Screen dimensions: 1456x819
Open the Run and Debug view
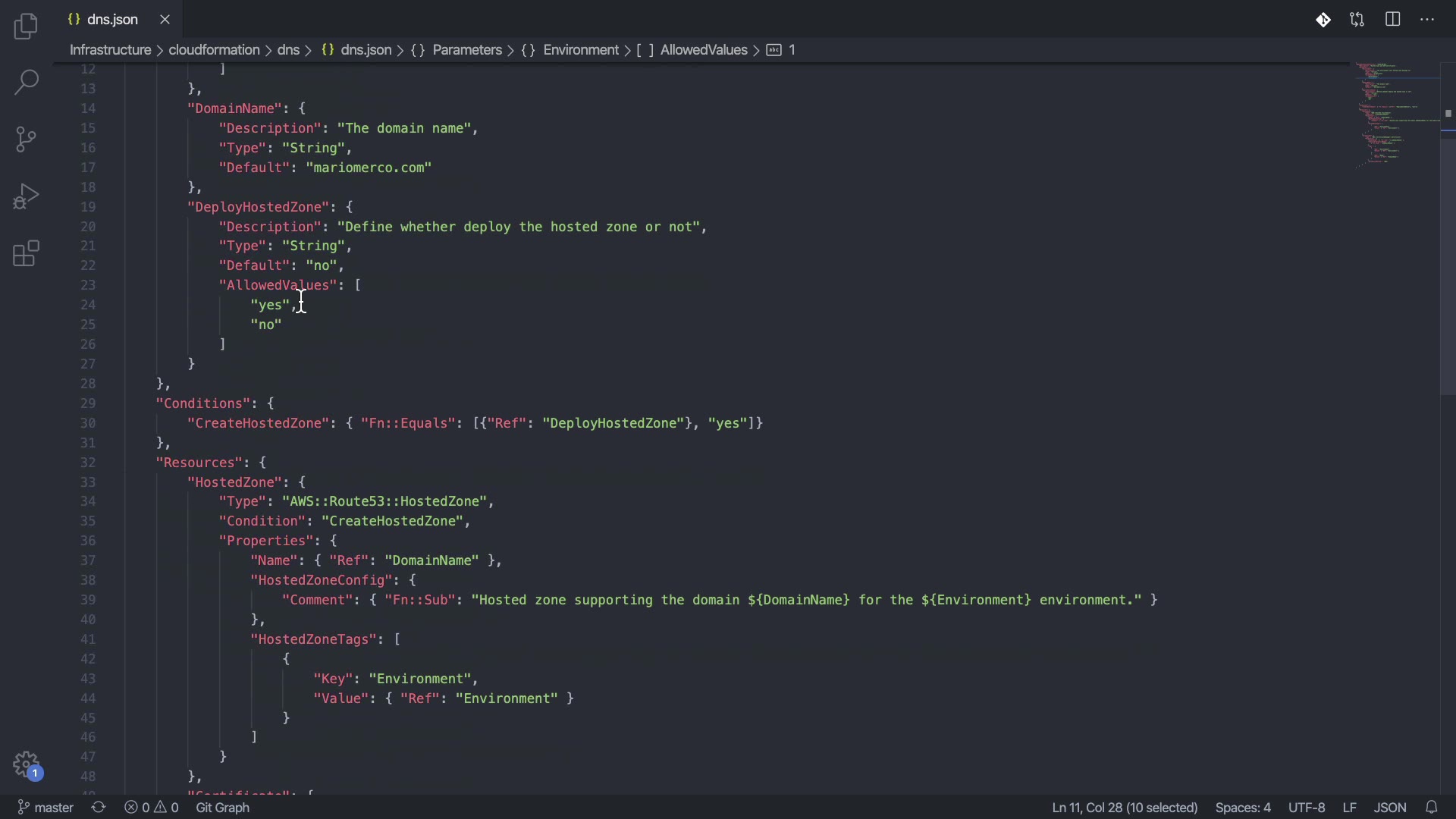pyautogui.click(x=26, y=196)
